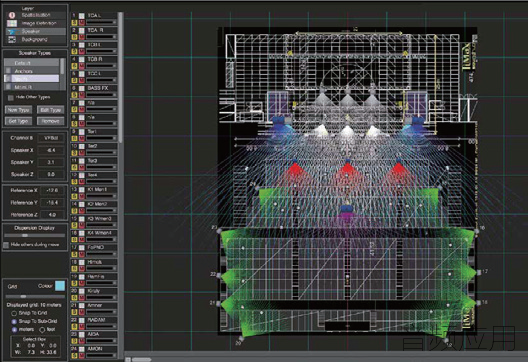Select Speaker in the Layer list
528x362 pixels.
click(35, 31)
